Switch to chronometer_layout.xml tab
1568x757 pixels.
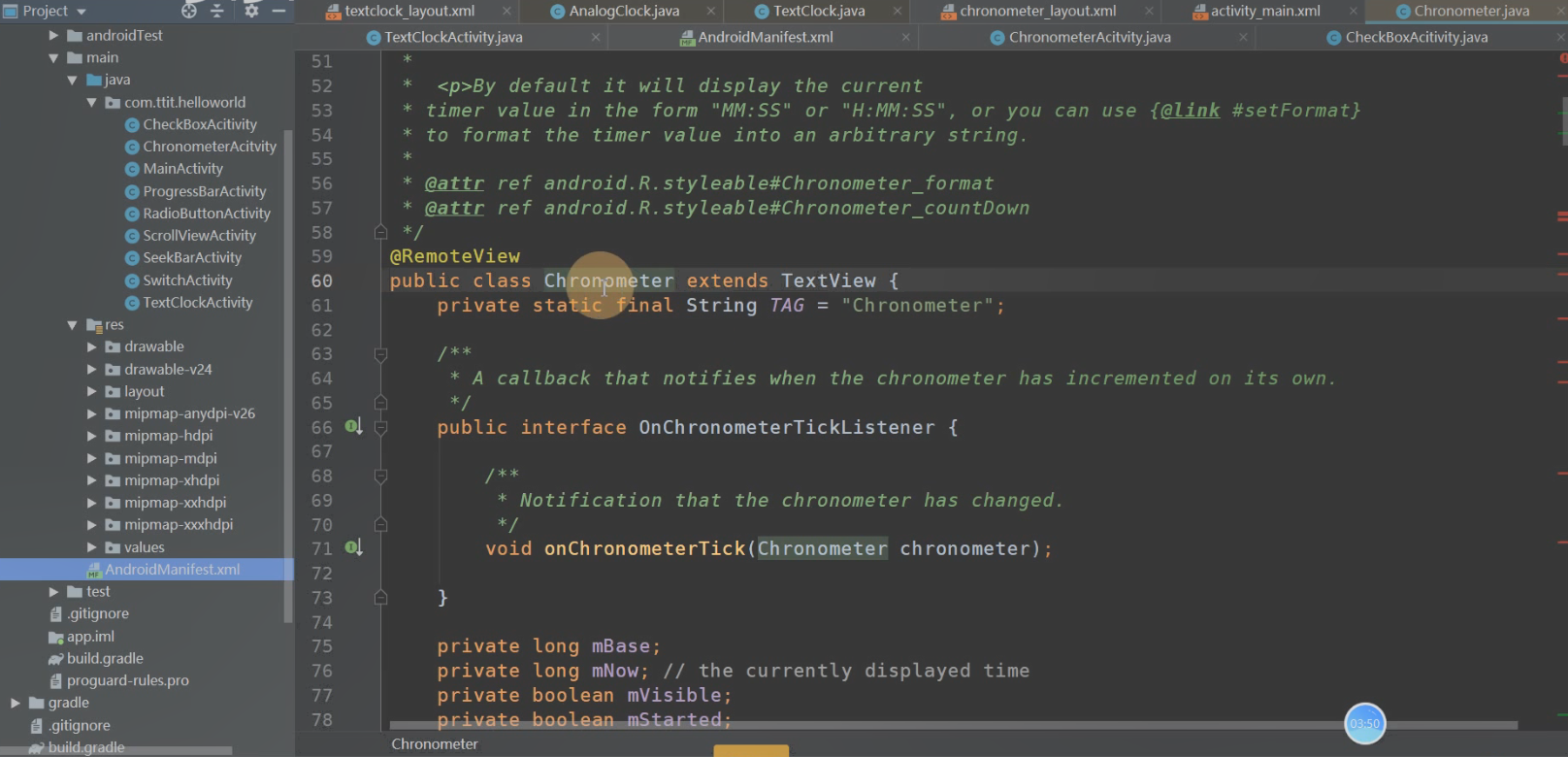[1037, 11]
